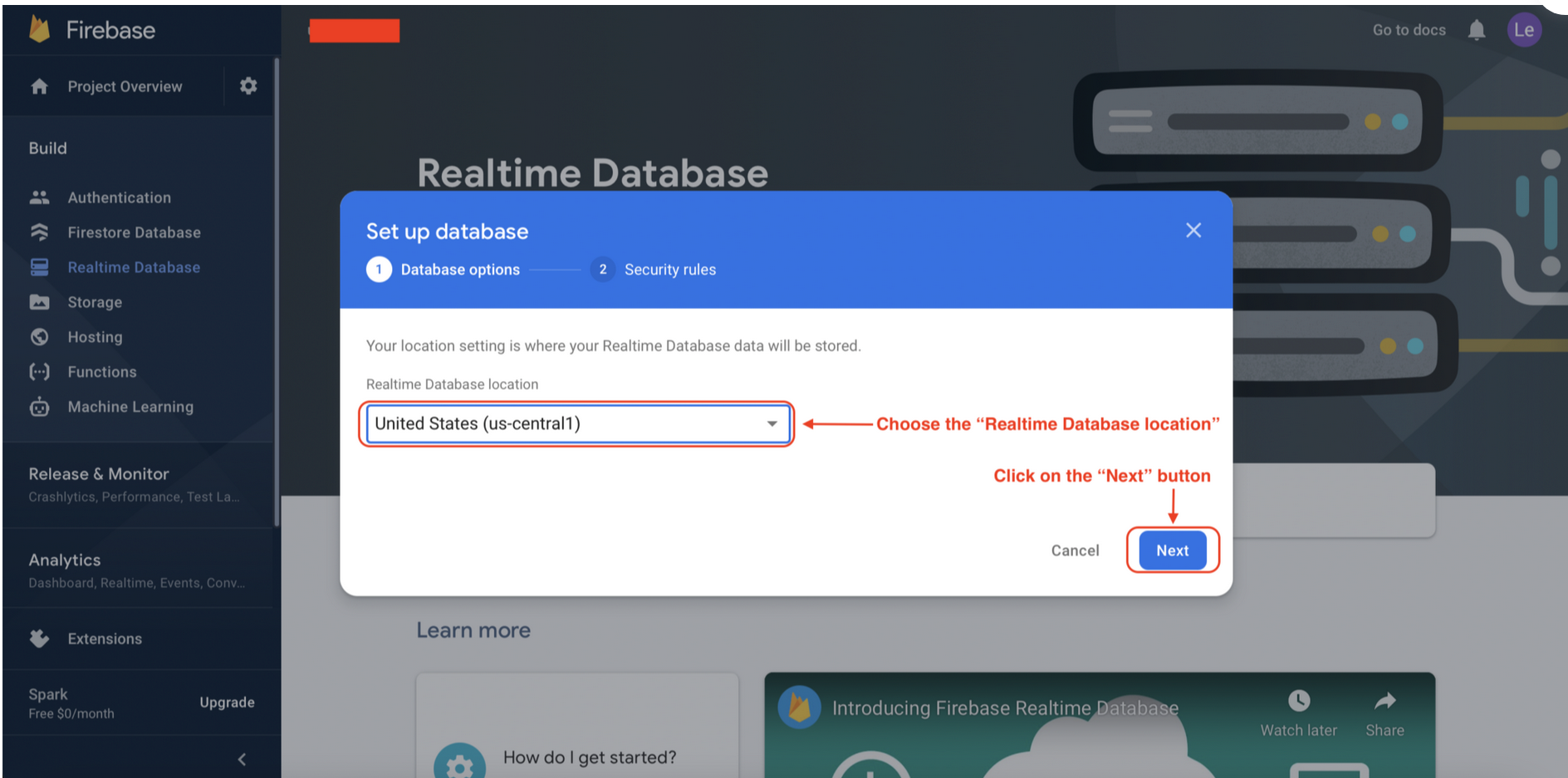Open Hosting in the sidebar
1568x778 pixels.
(x=95, y=337)
